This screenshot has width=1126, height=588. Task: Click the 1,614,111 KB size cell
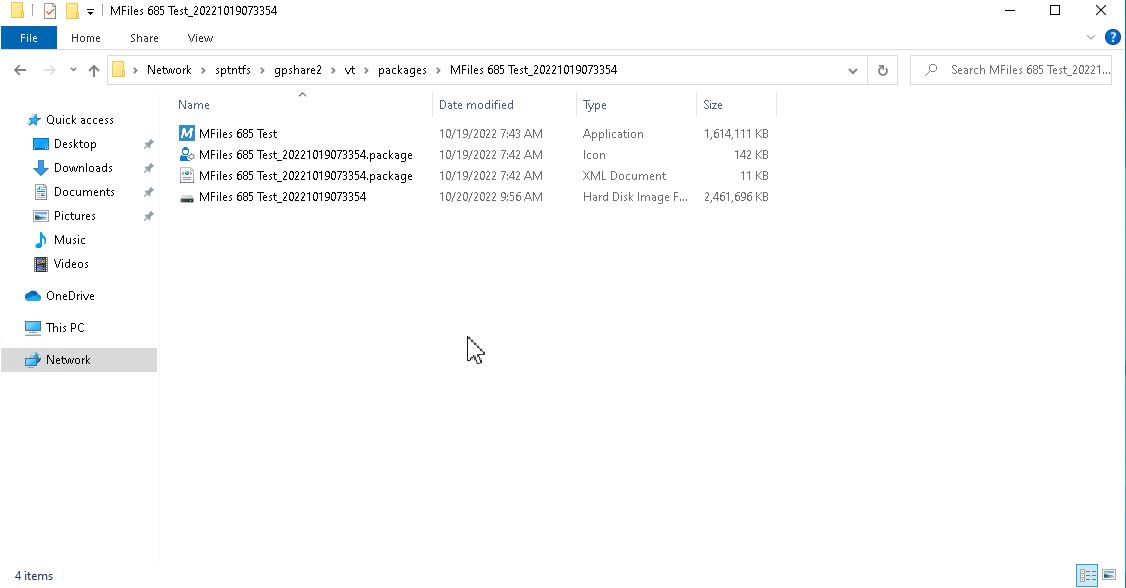736,134
